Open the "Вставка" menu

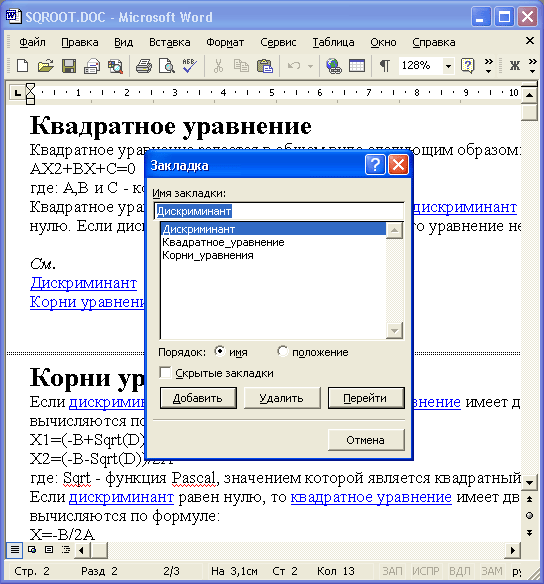pos(170,42)
